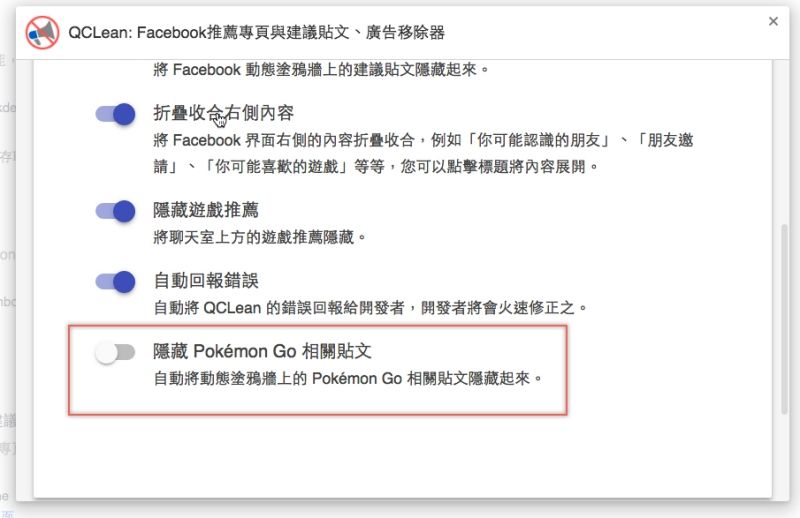The height and width of the screenshot is (518, 800).
Task: Click the 折疊收合右側內容 option label
Action: 223,113
